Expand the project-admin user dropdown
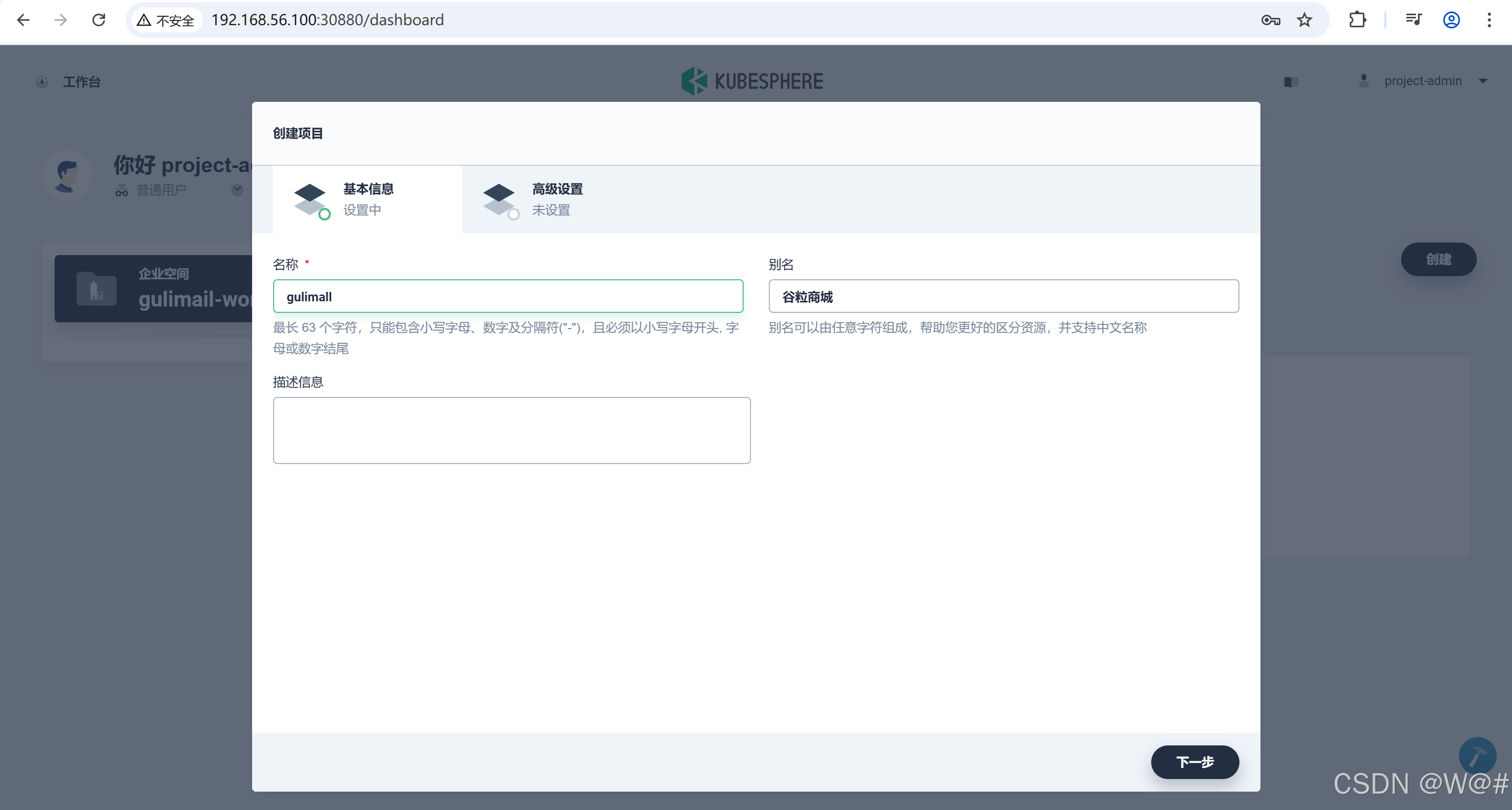1512x810 pixels. coord(1423,81)
